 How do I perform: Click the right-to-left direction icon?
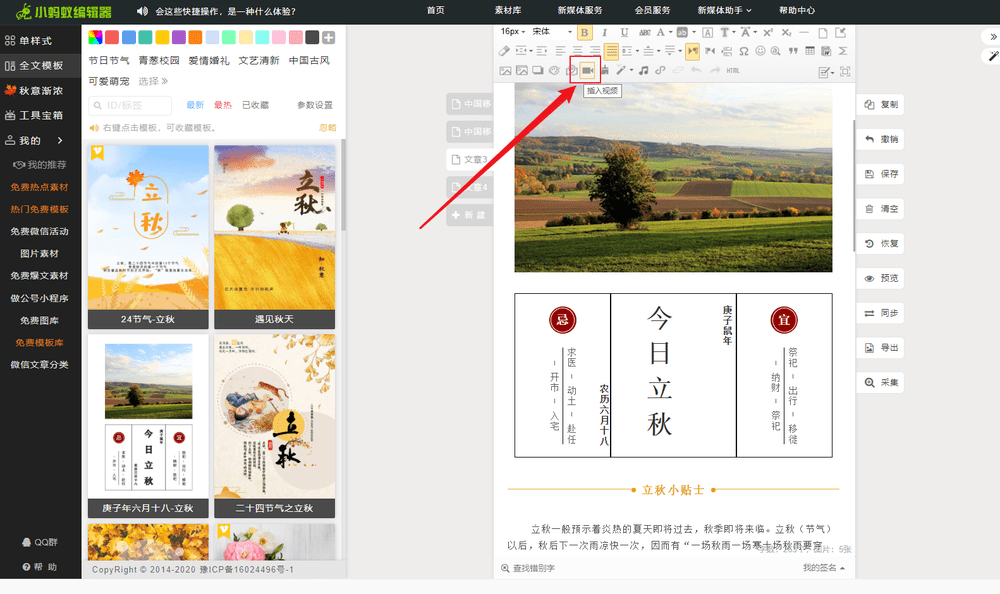tap(710, 51)
